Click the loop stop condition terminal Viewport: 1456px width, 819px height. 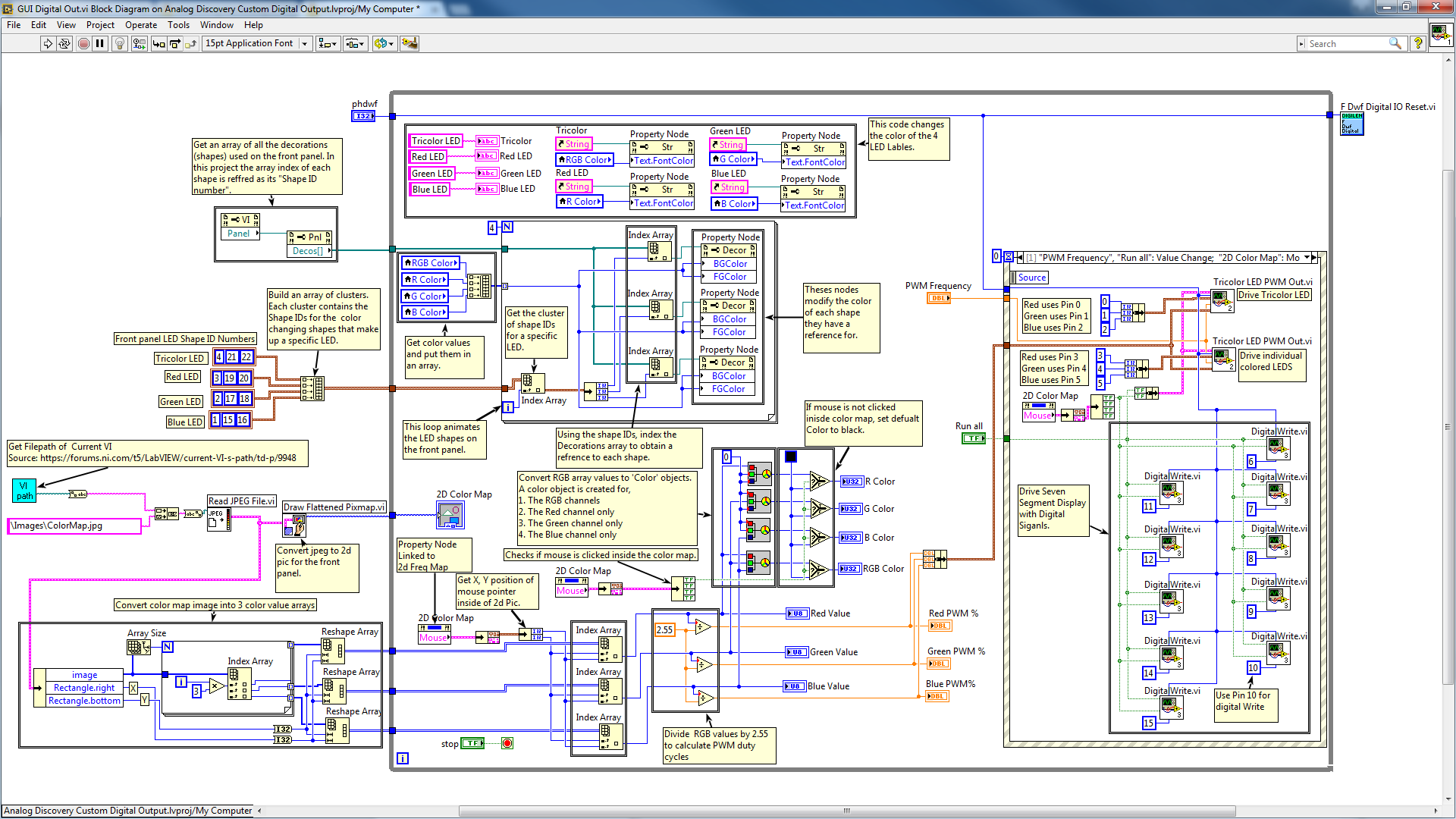coord(507,743)
